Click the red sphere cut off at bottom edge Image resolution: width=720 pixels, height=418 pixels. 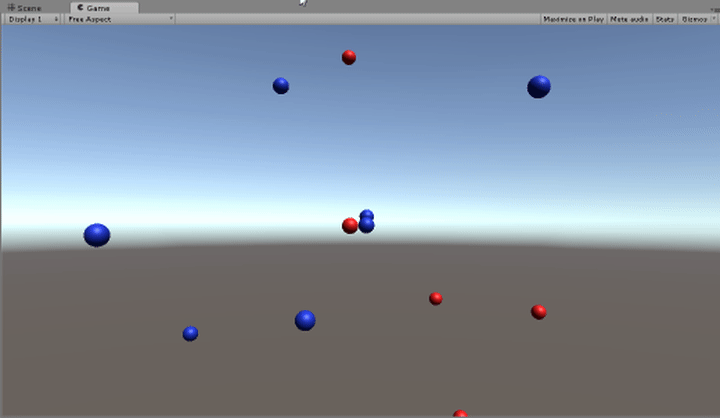click(x=460, y=414)
